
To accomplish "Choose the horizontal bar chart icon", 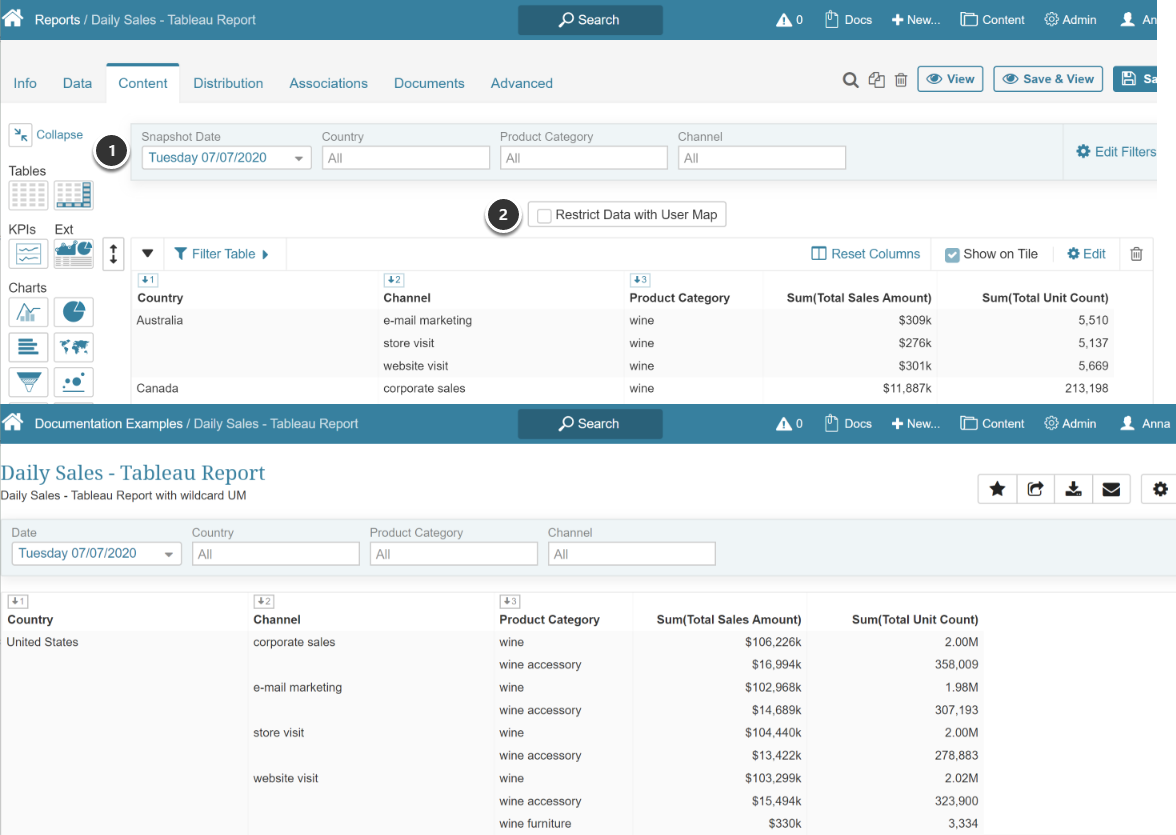I will point(28,347).
